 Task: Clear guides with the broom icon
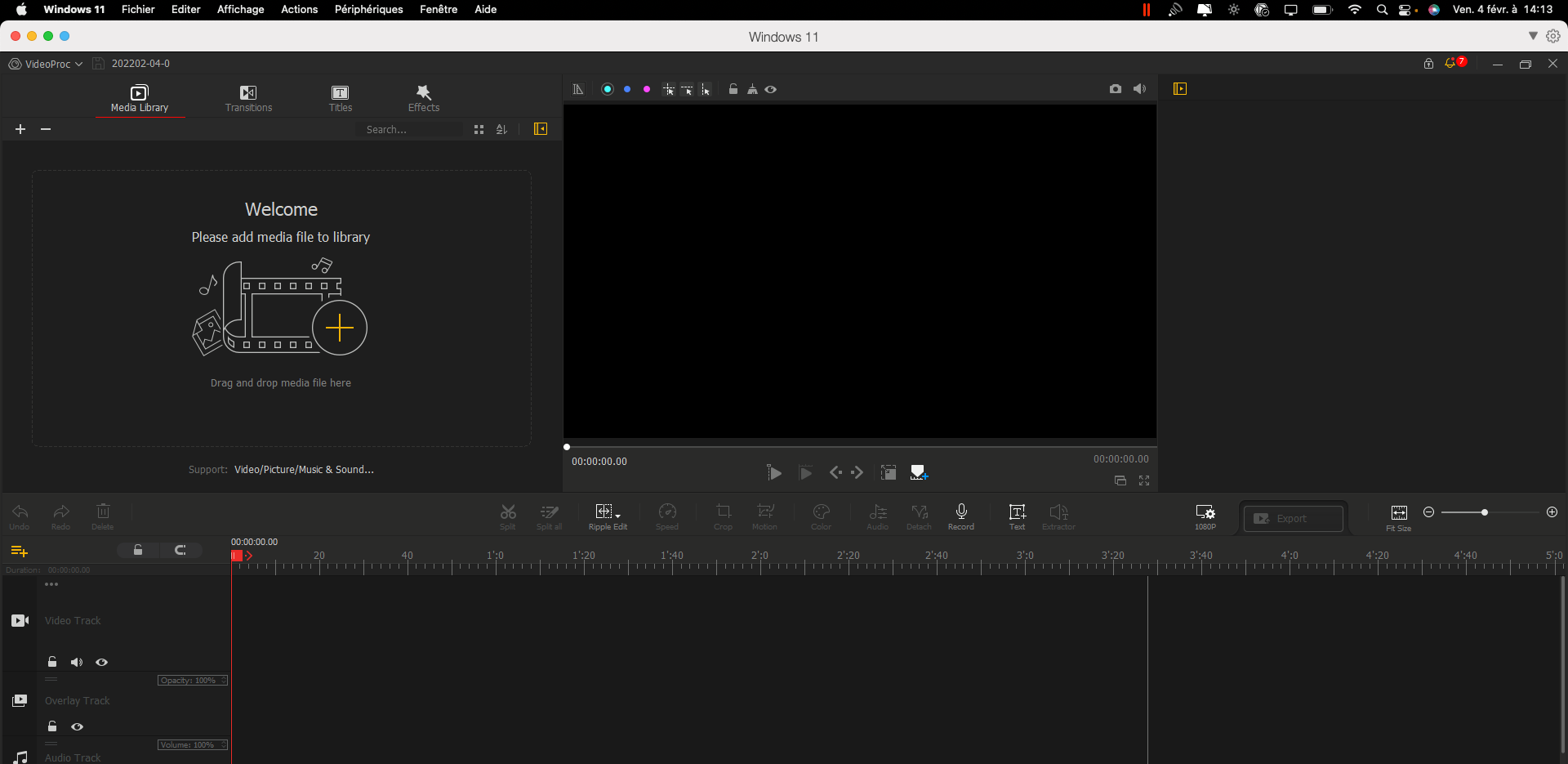tap(752, 89)
